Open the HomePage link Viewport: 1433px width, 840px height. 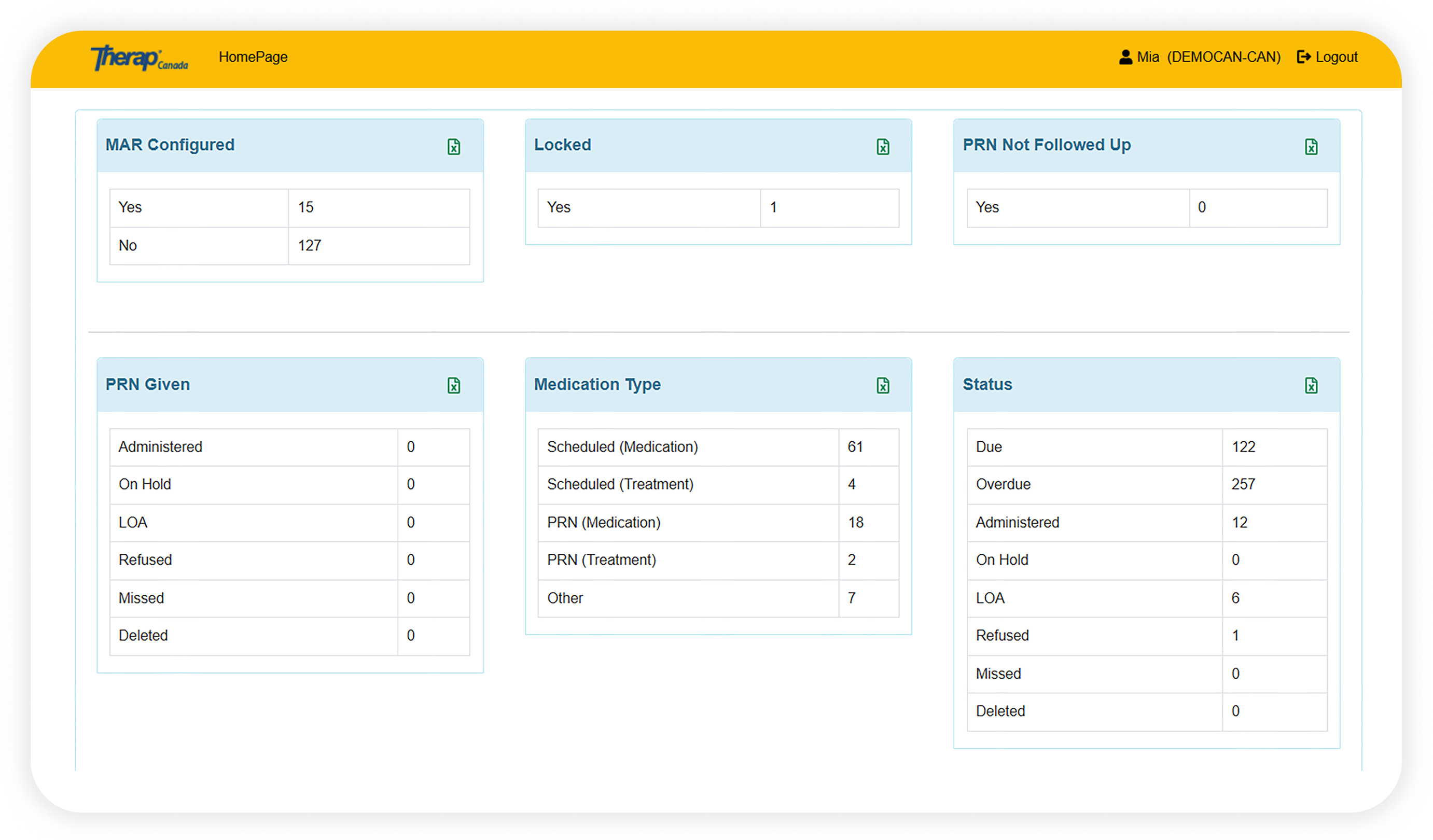[x=253, y=57]
